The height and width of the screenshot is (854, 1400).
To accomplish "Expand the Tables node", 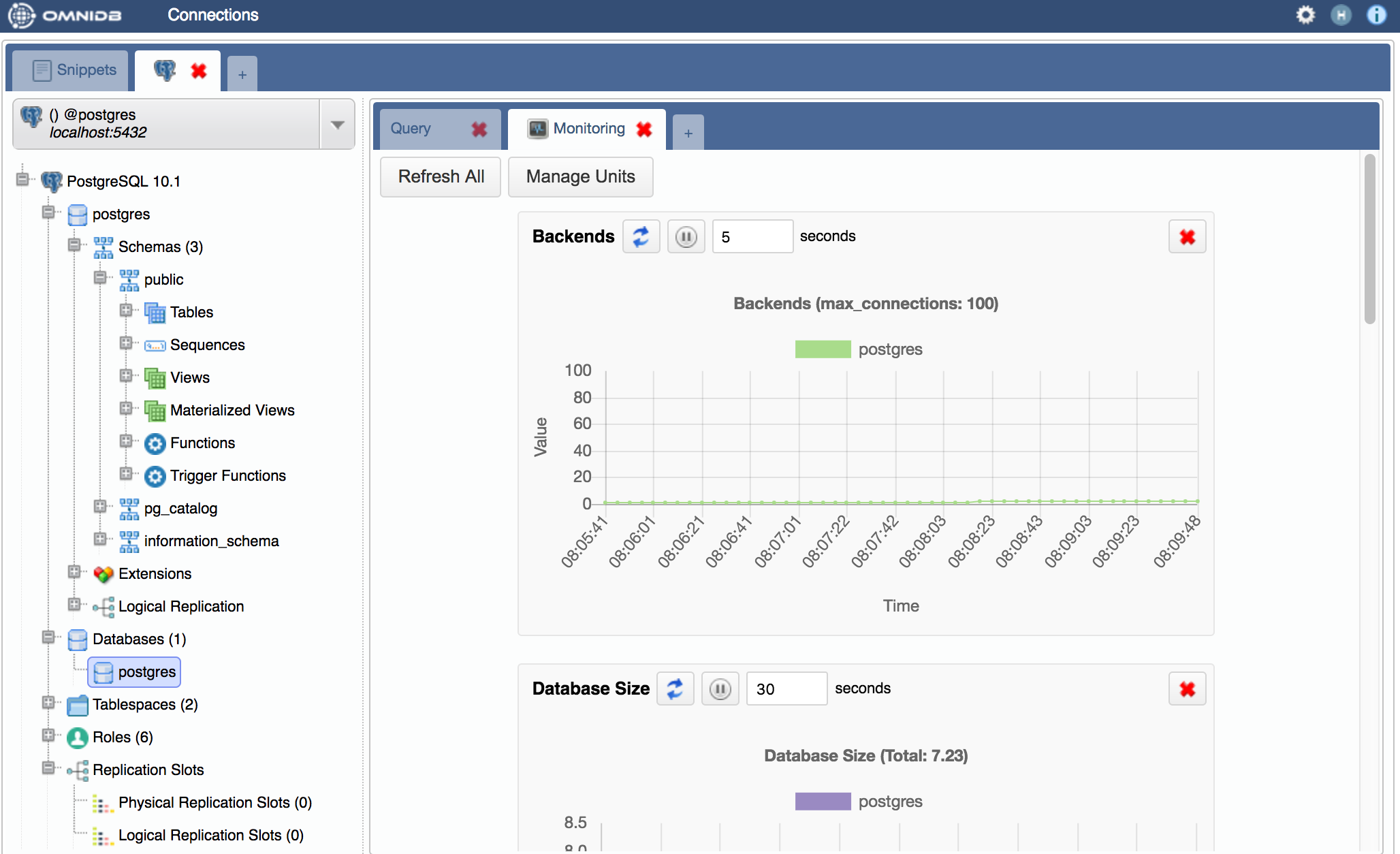I will (126, 311).
